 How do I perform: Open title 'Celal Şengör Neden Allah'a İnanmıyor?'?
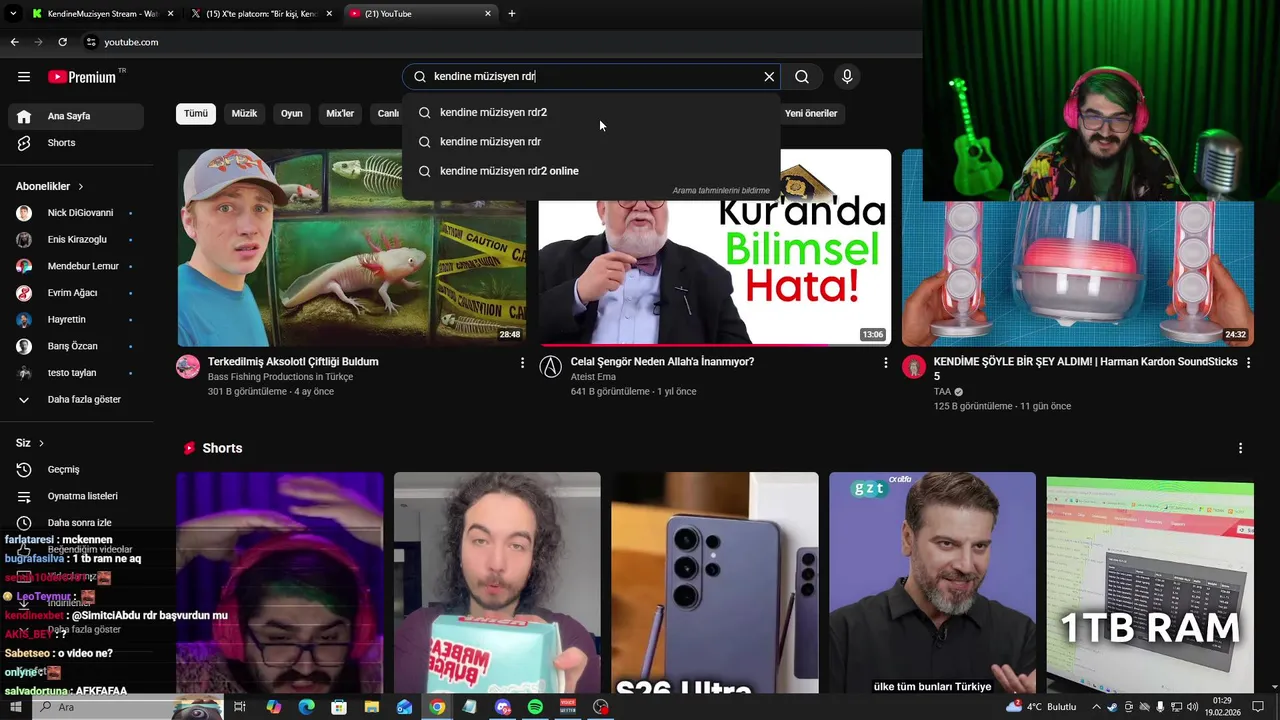662,362
